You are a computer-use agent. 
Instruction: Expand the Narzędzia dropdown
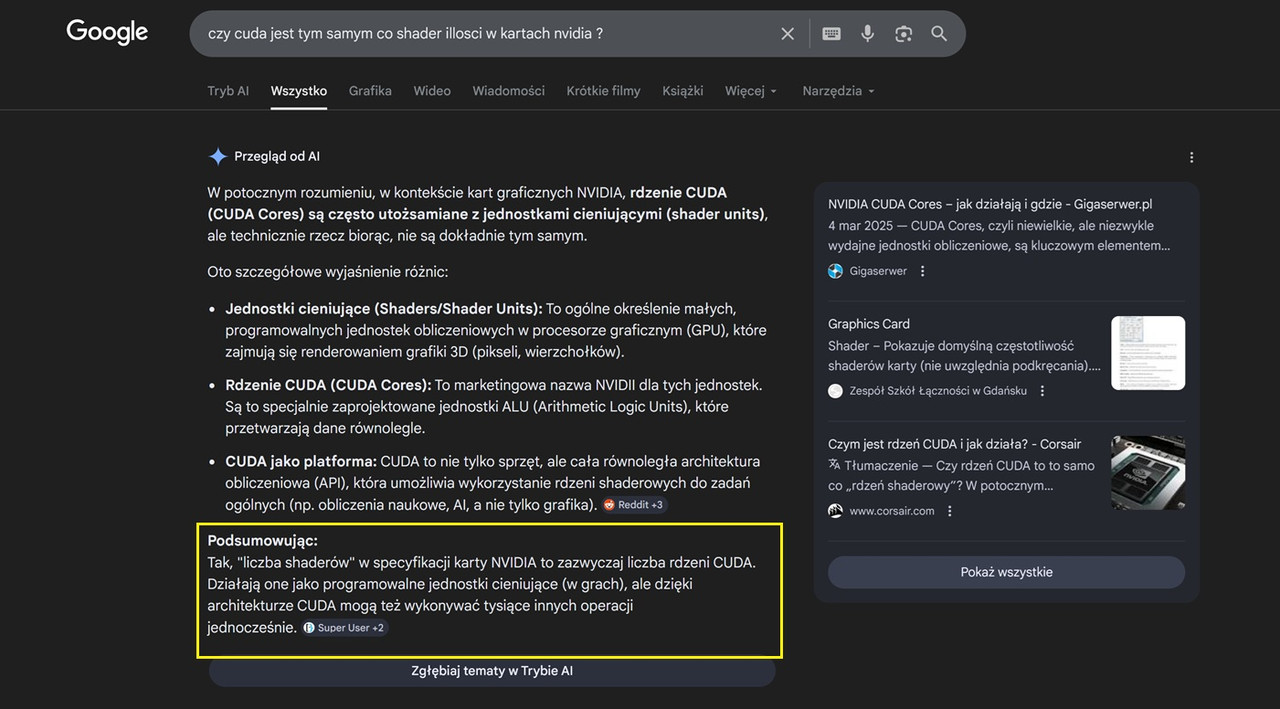tap(838, 91)
